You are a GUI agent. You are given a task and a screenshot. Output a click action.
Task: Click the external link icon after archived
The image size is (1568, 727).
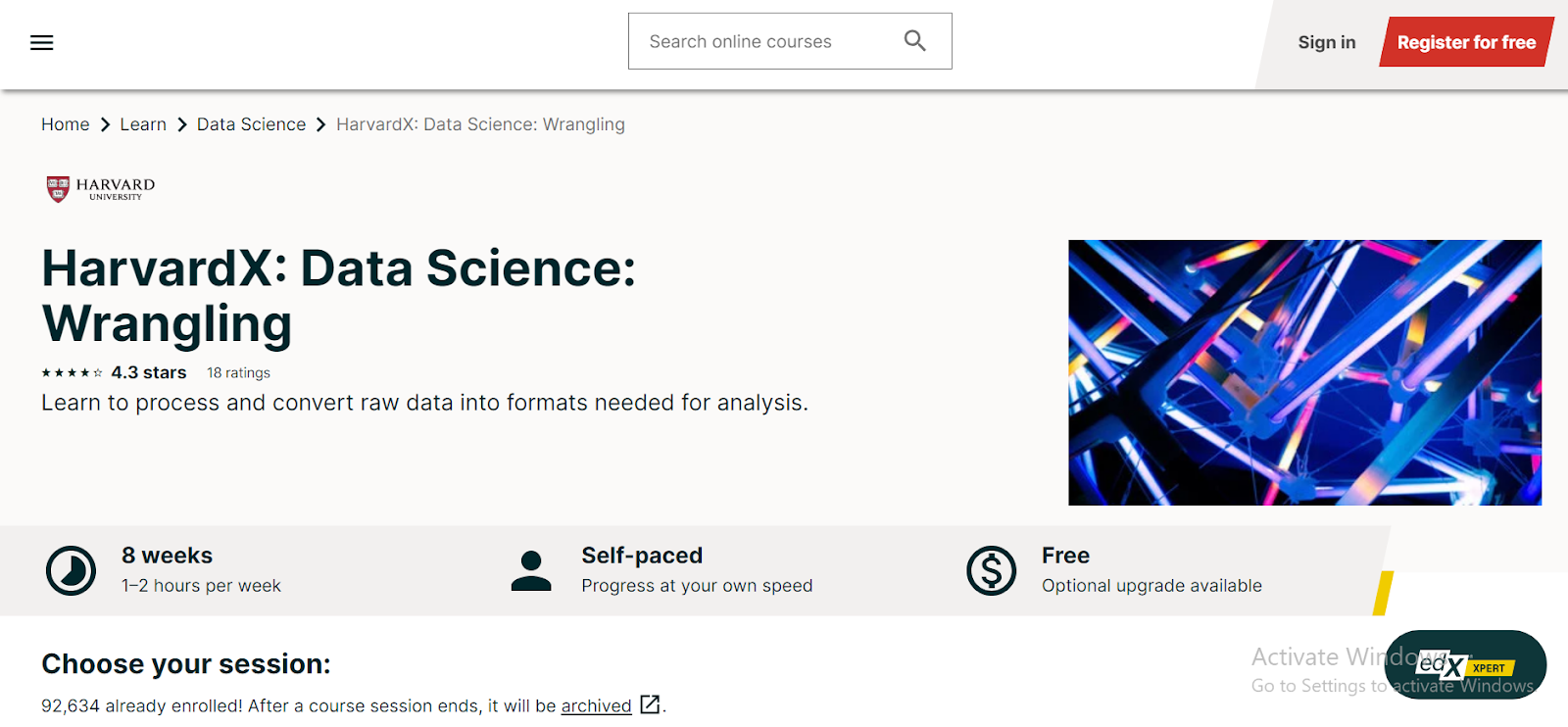(649, 705)
